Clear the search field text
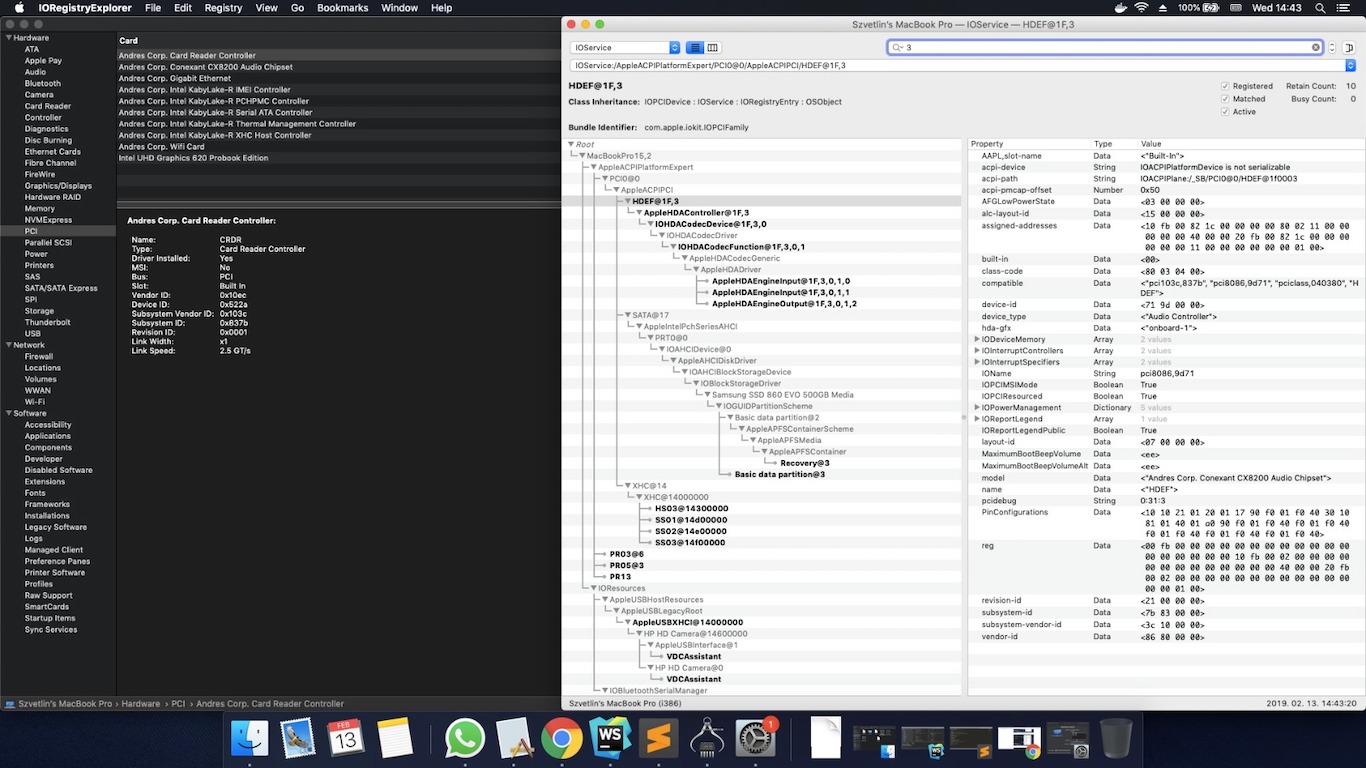 pyautogui.click(x=1316, y=47)
